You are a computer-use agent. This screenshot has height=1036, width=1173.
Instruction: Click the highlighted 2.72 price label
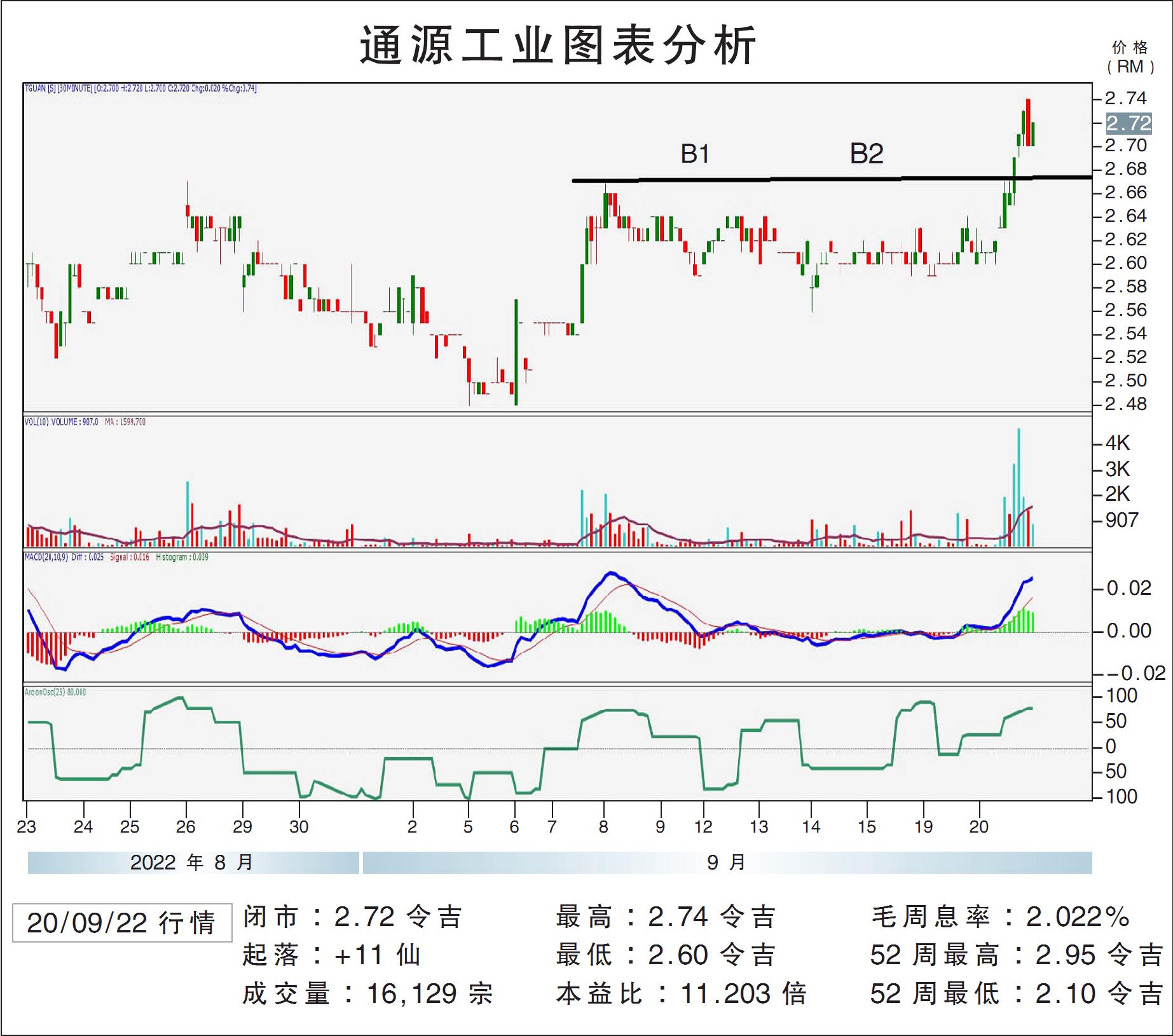coord(1128,123)
